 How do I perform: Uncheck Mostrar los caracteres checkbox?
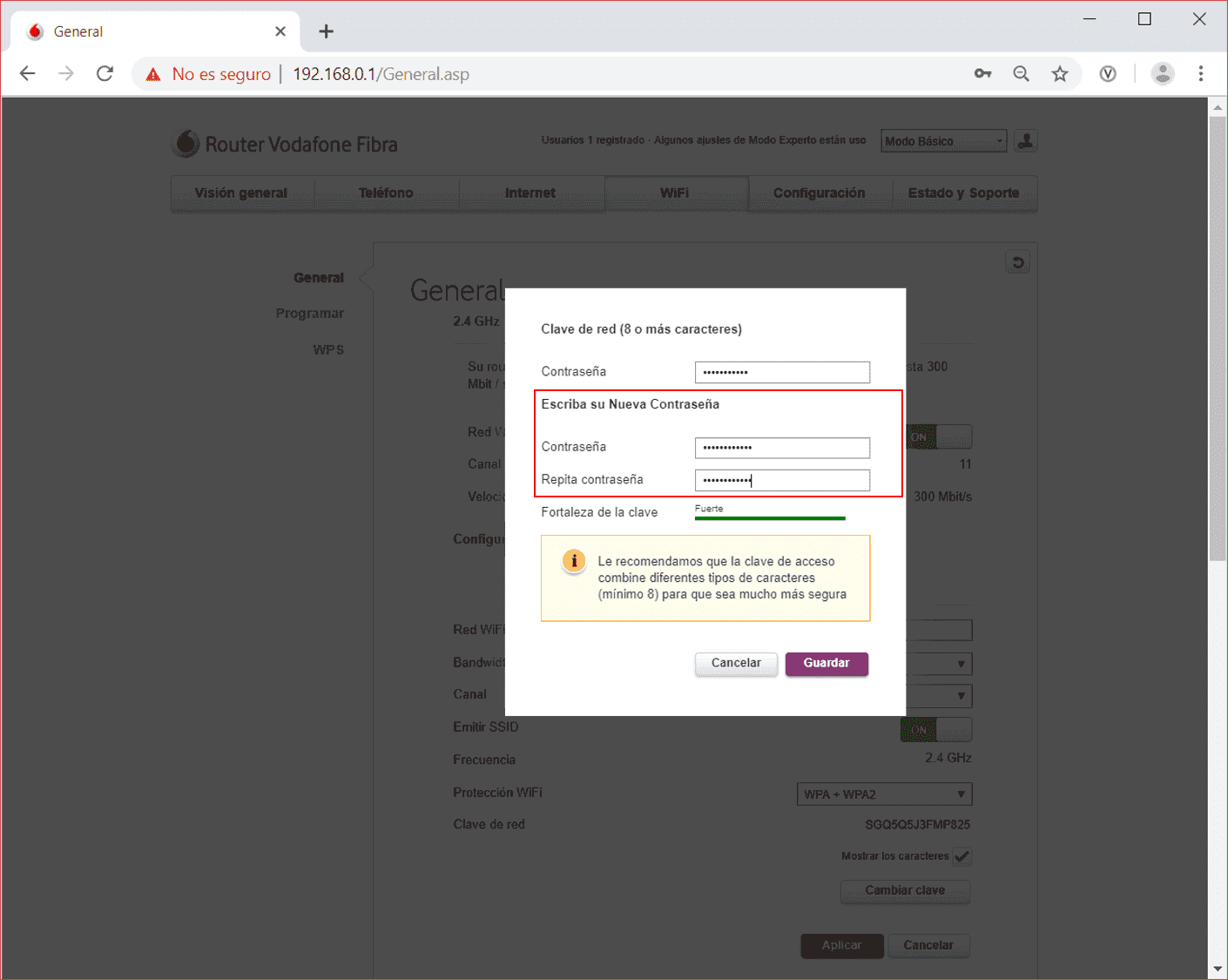[961, 856]
